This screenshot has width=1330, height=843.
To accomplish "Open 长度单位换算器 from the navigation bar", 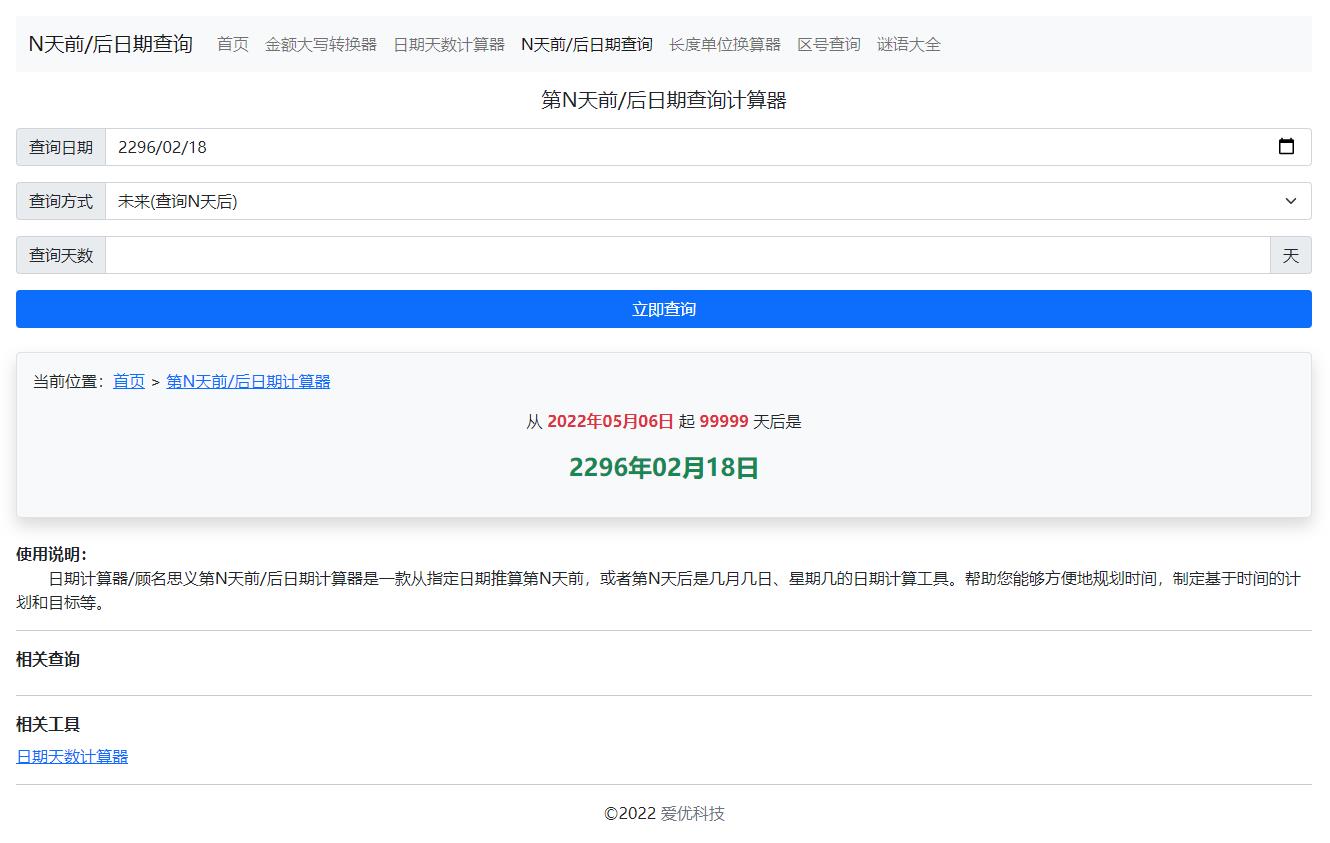I will (725, 44).
